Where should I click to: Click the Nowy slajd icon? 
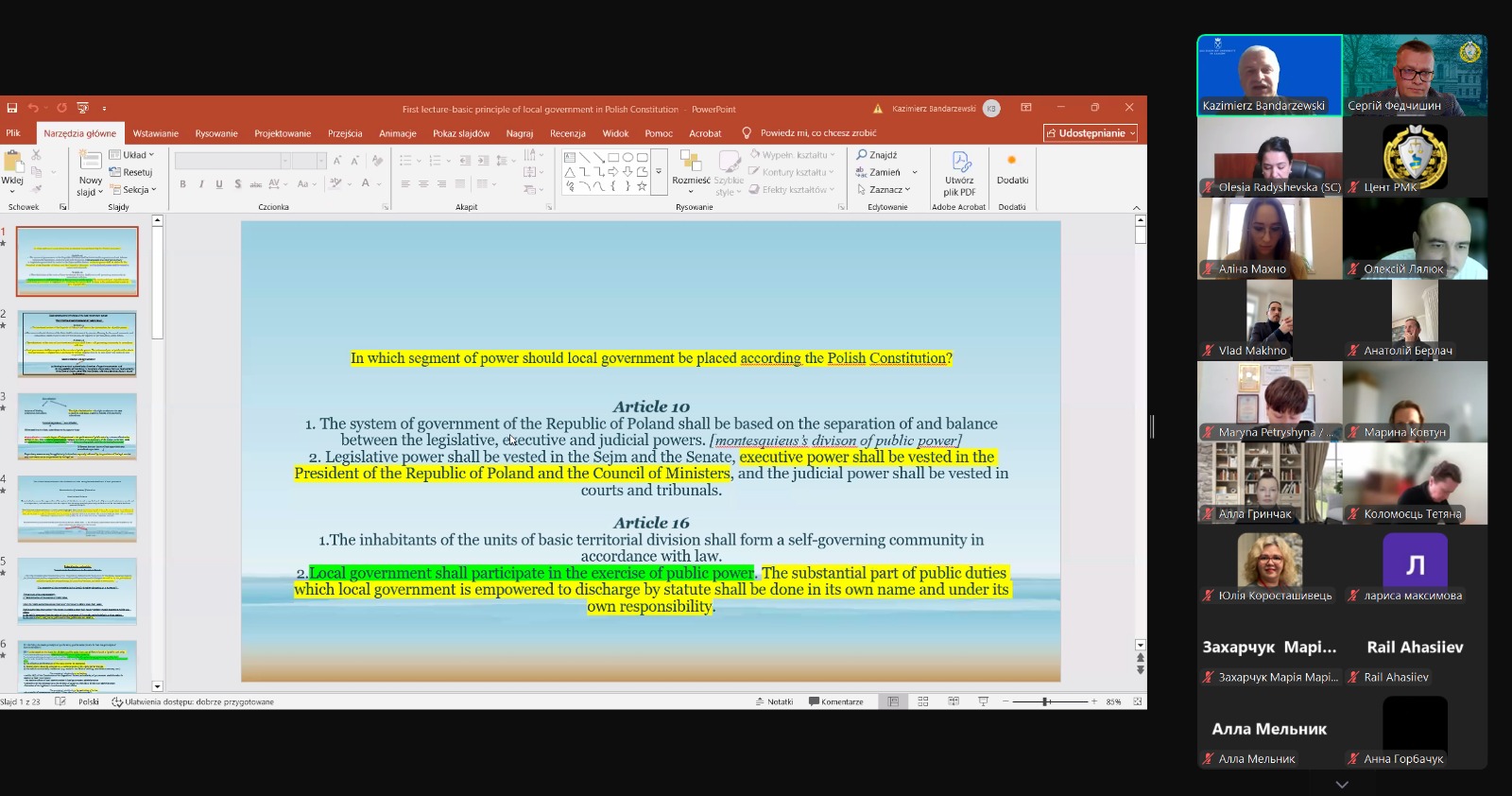click(91, 163)
